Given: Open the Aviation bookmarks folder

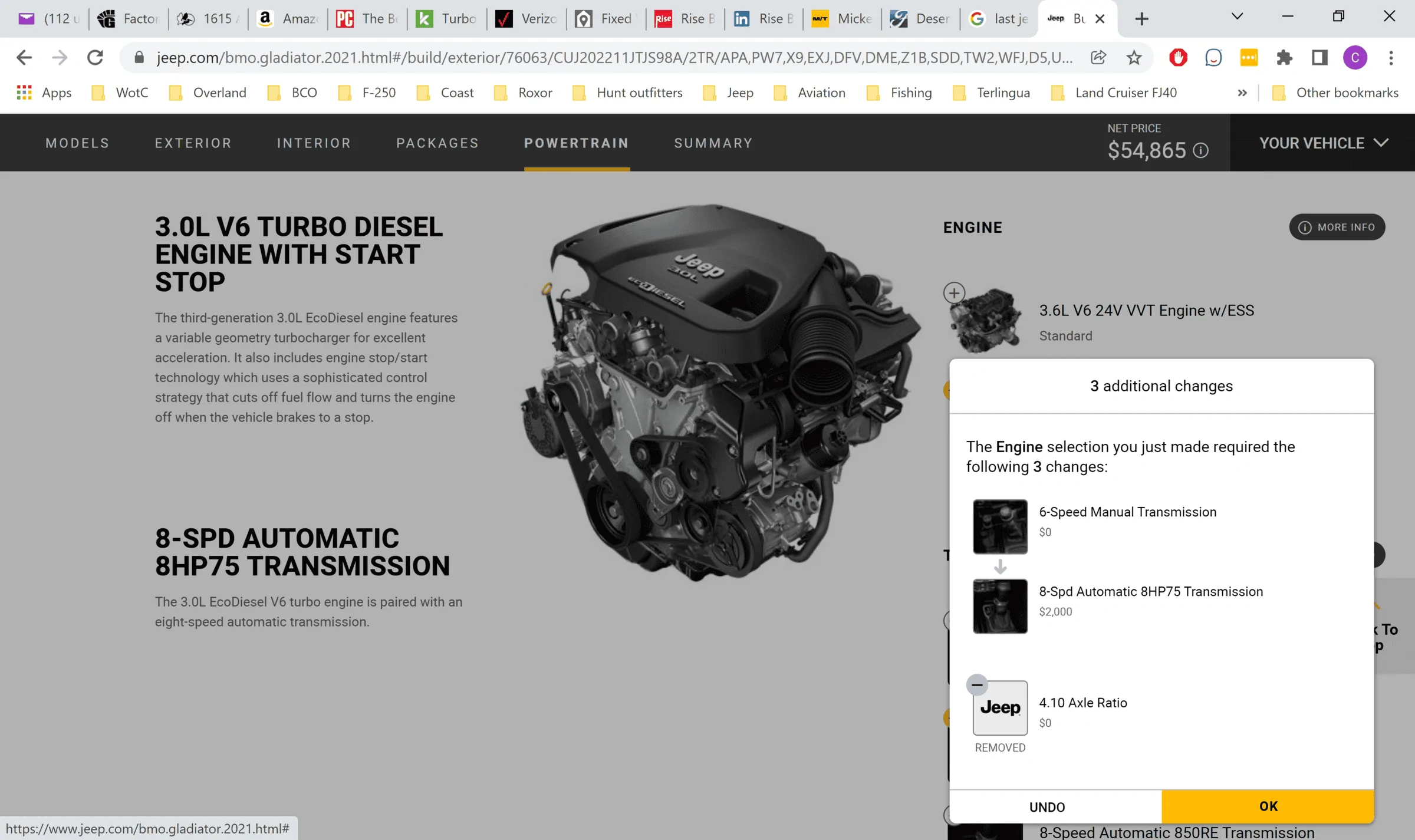Looking at the screenshot, I should pos(809,93).
